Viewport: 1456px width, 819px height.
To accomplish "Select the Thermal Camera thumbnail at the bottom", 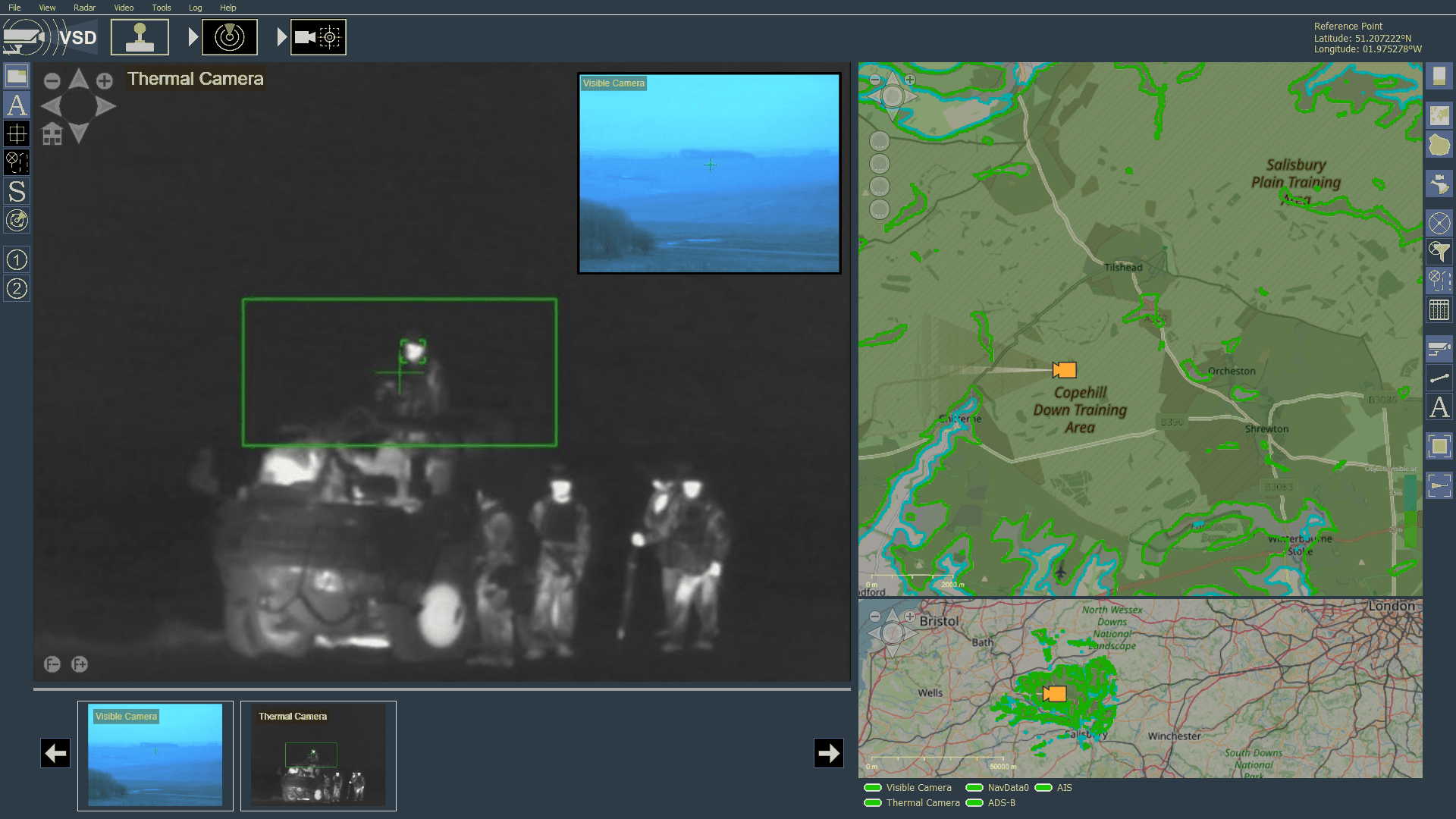I will [x=318, y=755].
